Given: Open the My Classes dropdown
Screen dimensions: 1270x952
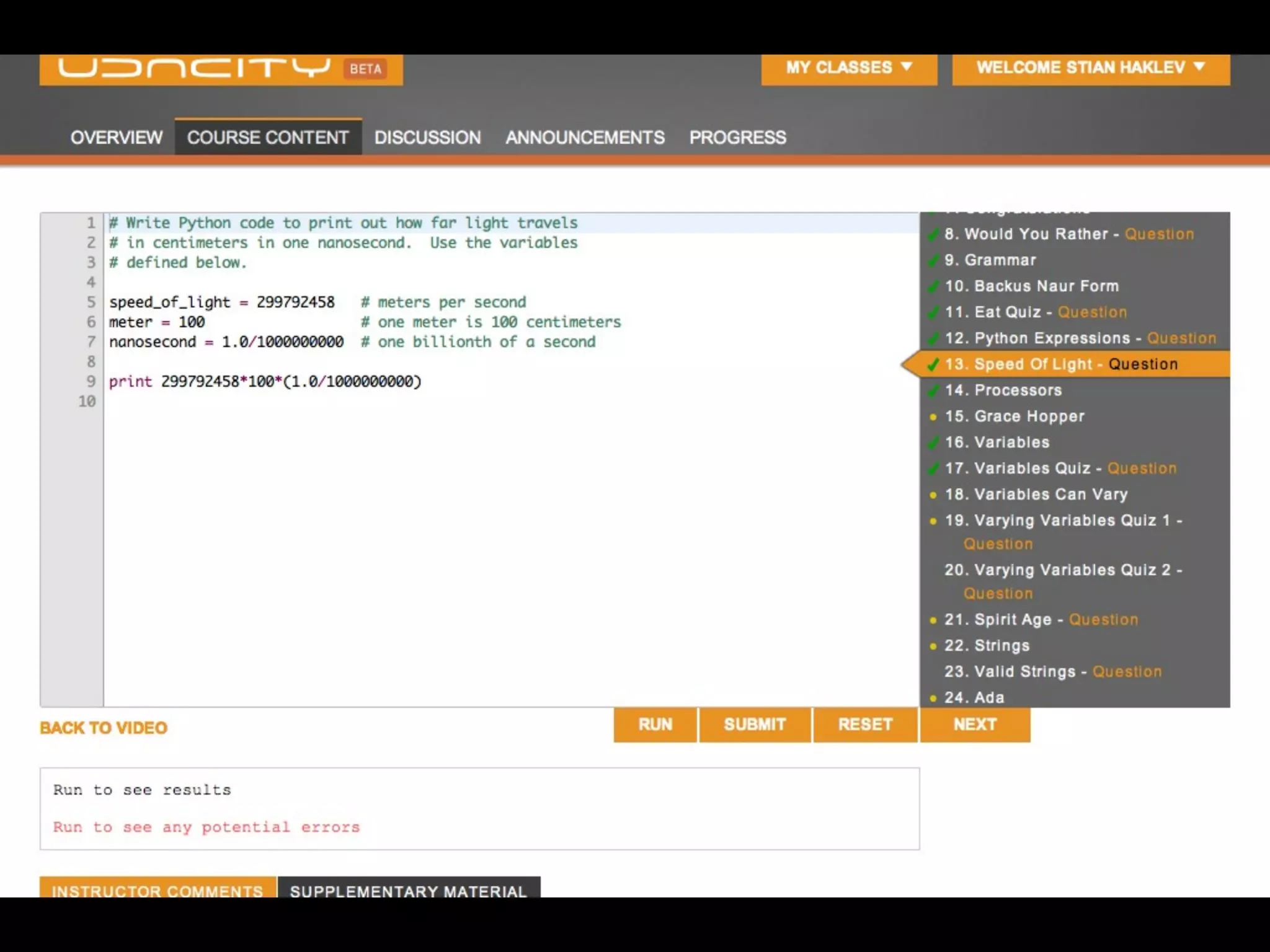Looking at the screenshot, I should click(x=848, y=68).
